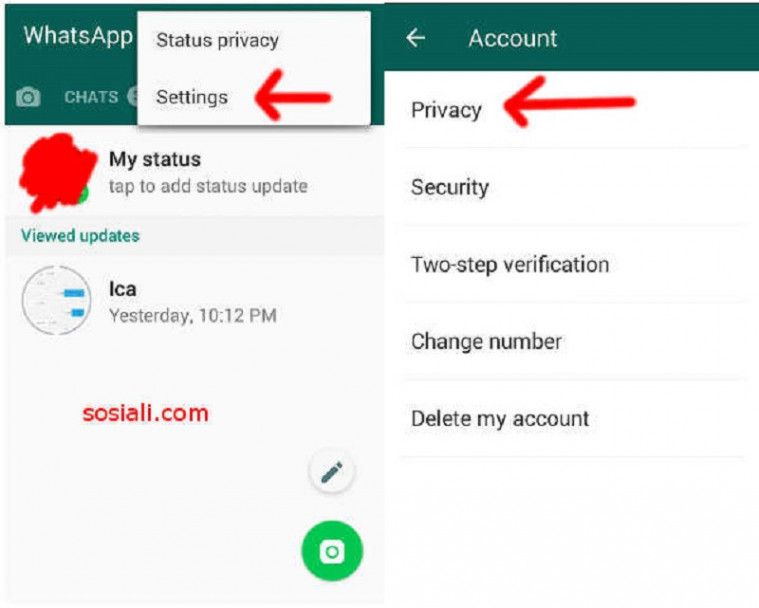759x608 pixels.
Task: Tap the pencil text status button
Action: (x=332, y=471)
